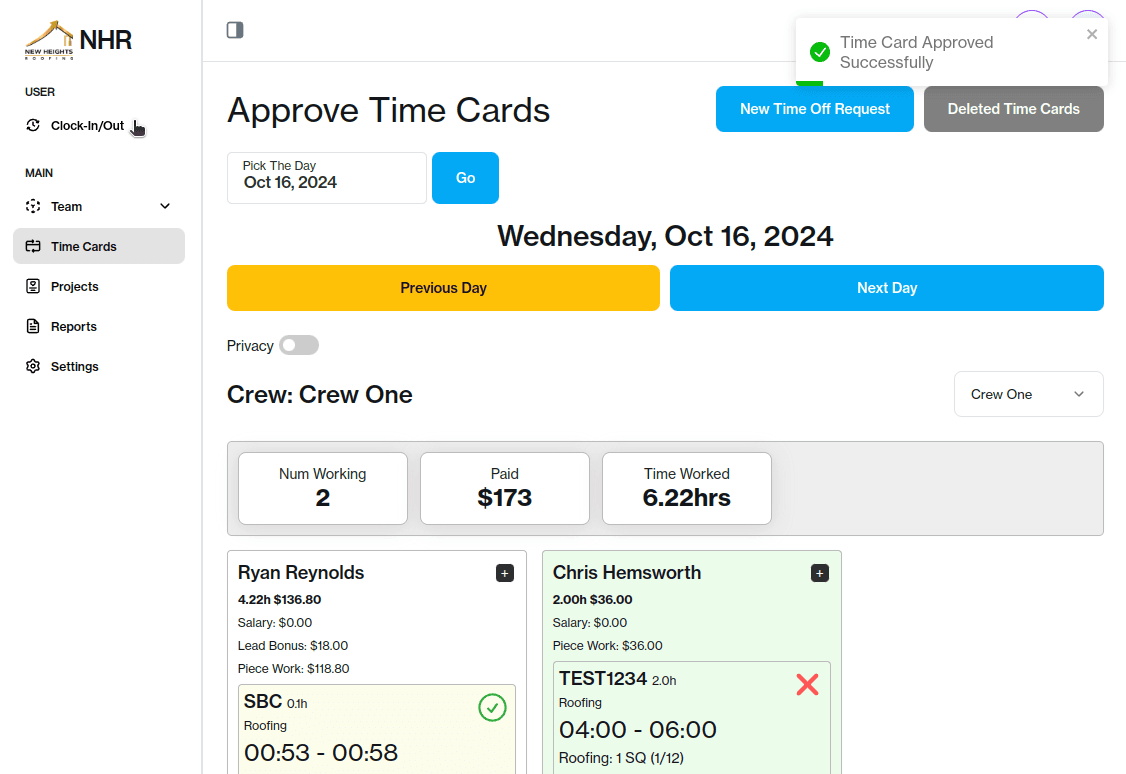This screenshot has width=1126, height=774.
Task: Collapse the left sidebar panel
Action: pos(235,30)
